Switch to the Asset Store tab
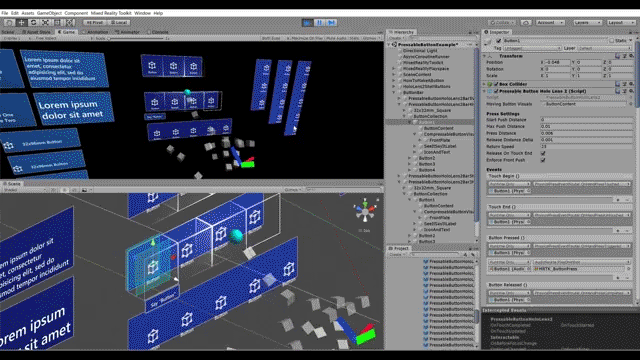This screenshot has width=640, height=360. 37,32
